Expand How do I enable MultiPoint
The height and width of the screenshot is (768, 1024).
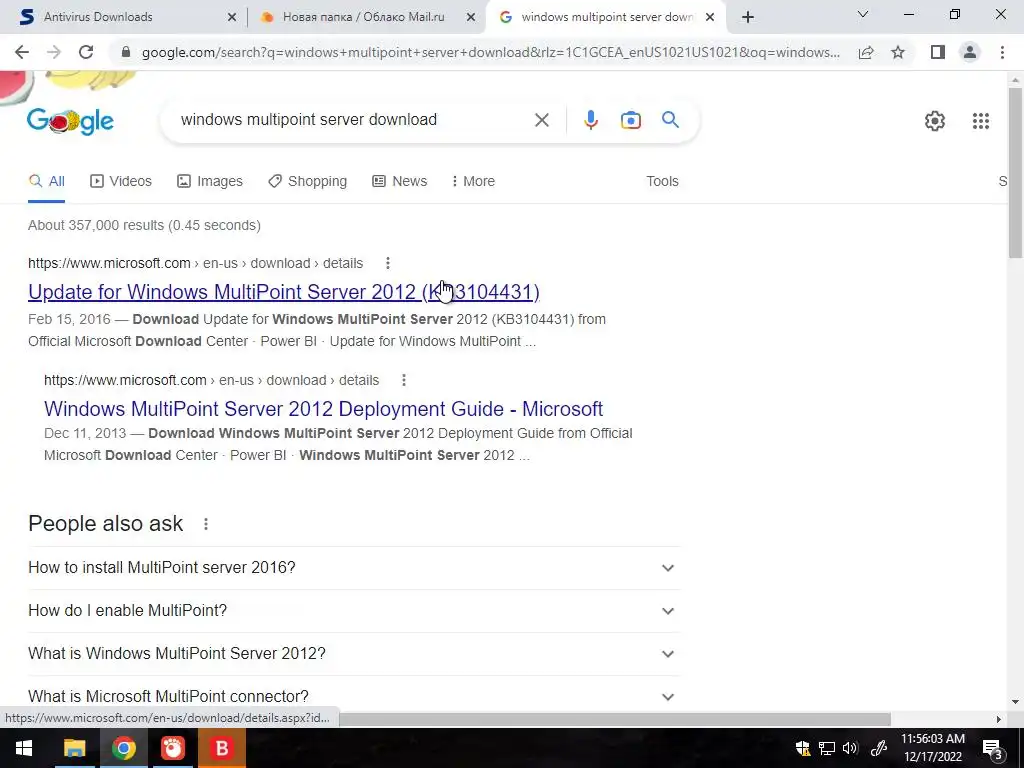tap(354, 611)
